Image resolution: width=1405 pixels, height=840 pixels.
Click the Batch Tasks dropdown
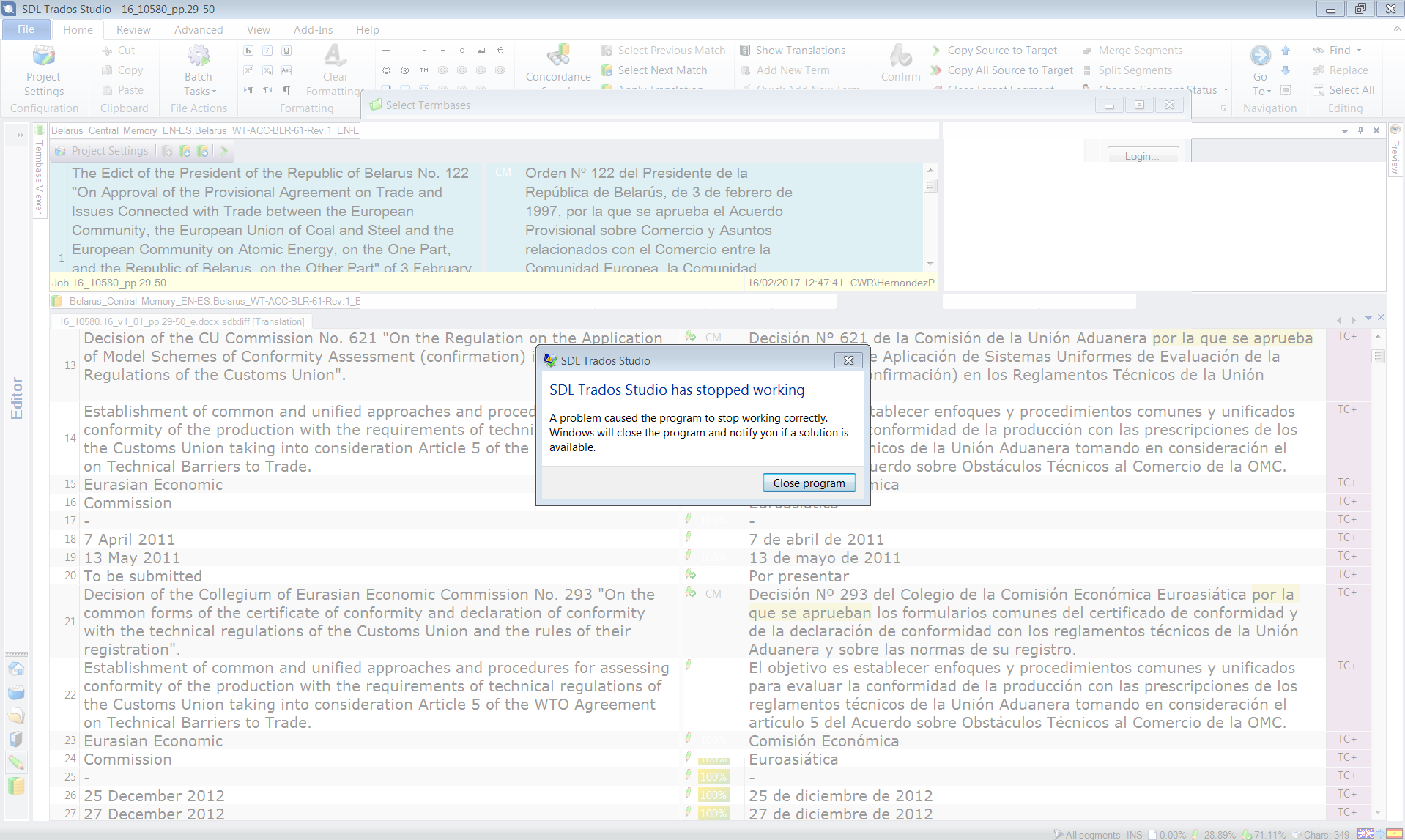pyautogui.click(x=199, y=71)
